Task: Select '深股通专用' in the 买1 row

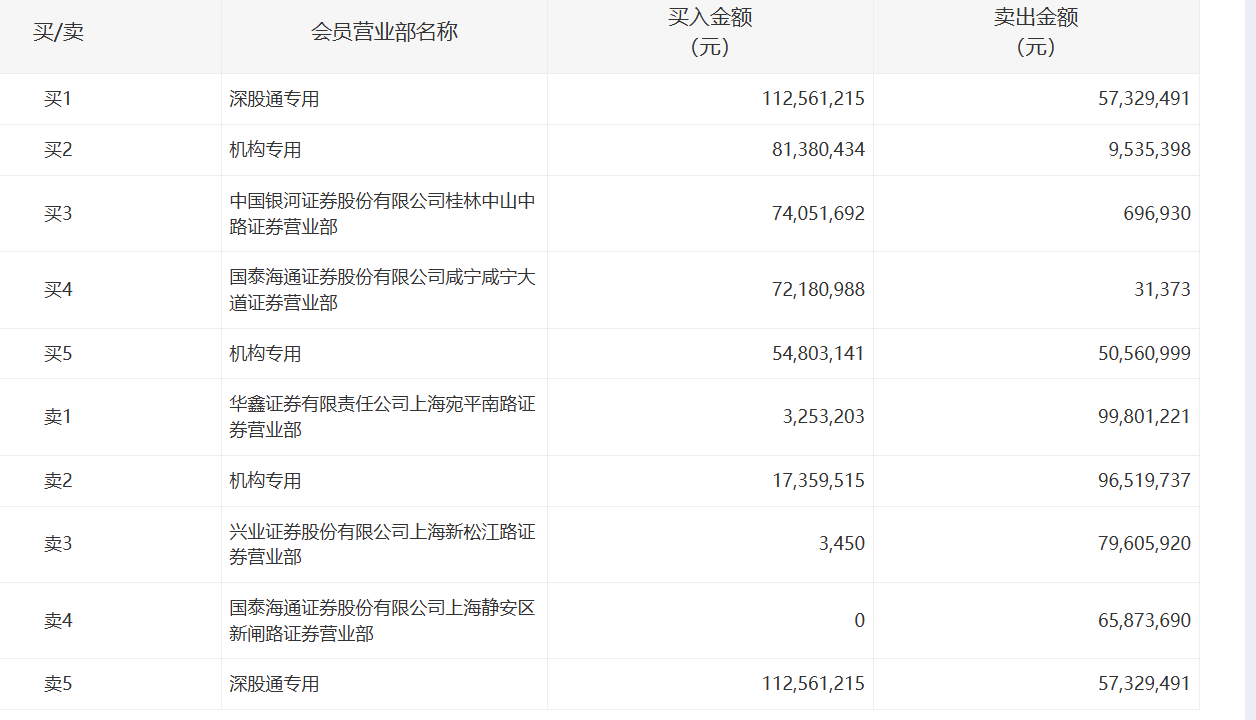Action: pos(274,99)
